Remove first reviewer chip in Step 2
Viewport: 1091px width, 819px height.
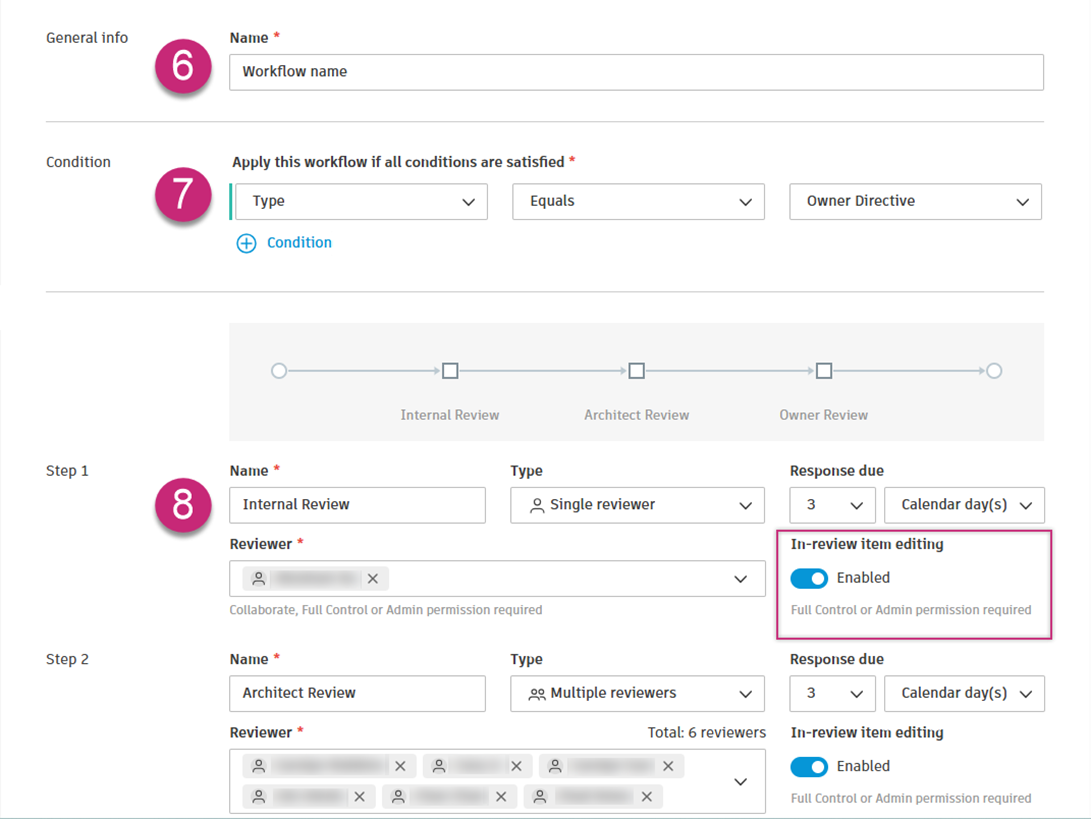400,767
